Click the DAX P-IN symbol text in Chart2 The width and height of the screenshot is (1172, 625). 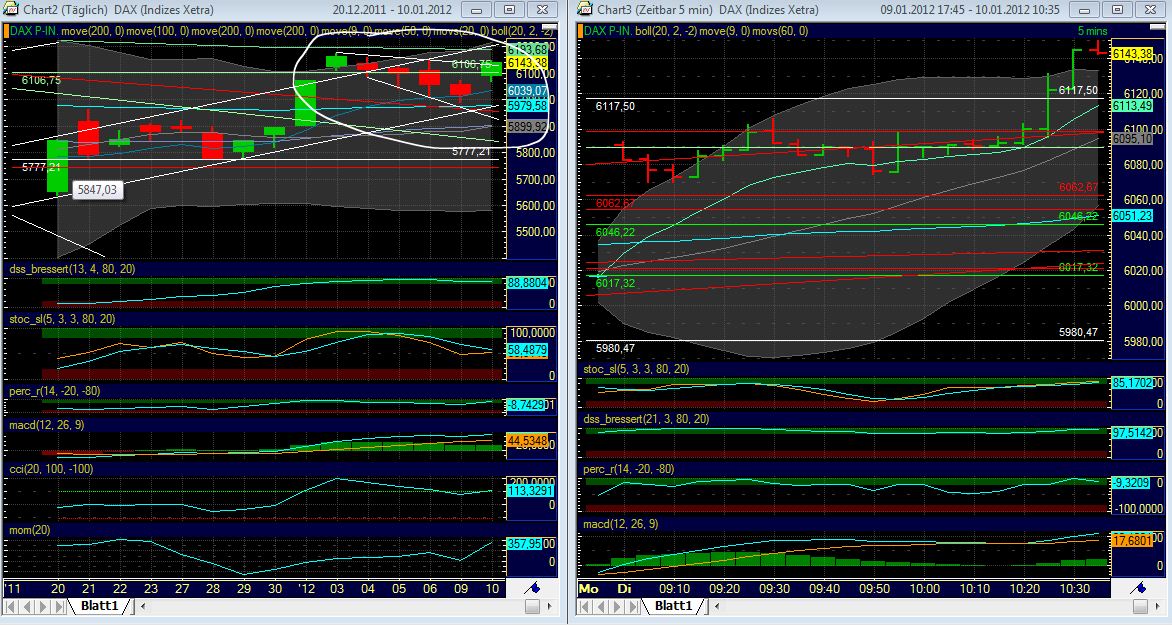pos(35,30)
